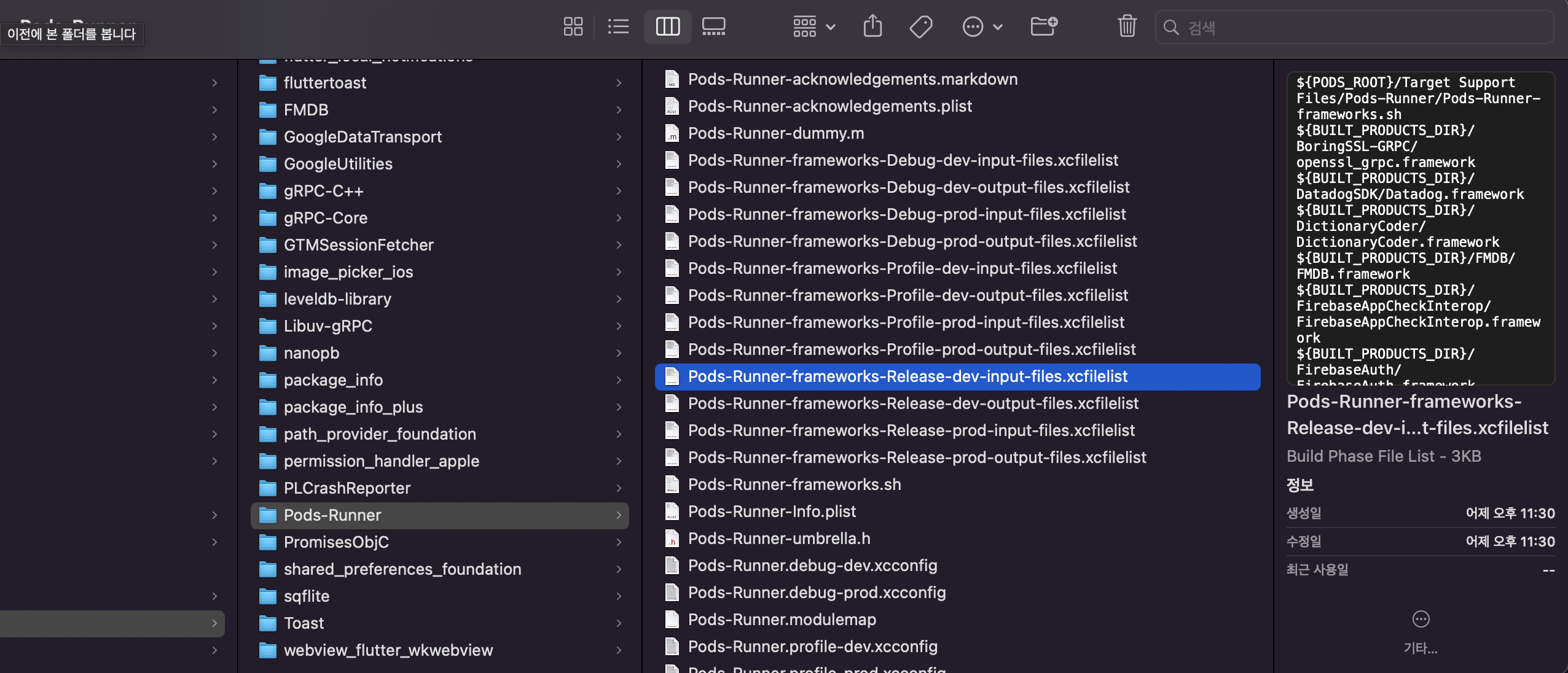Select the gRPC-Core folder
The width and height of the screenshot is (1568, 673).
pos(439,218)
